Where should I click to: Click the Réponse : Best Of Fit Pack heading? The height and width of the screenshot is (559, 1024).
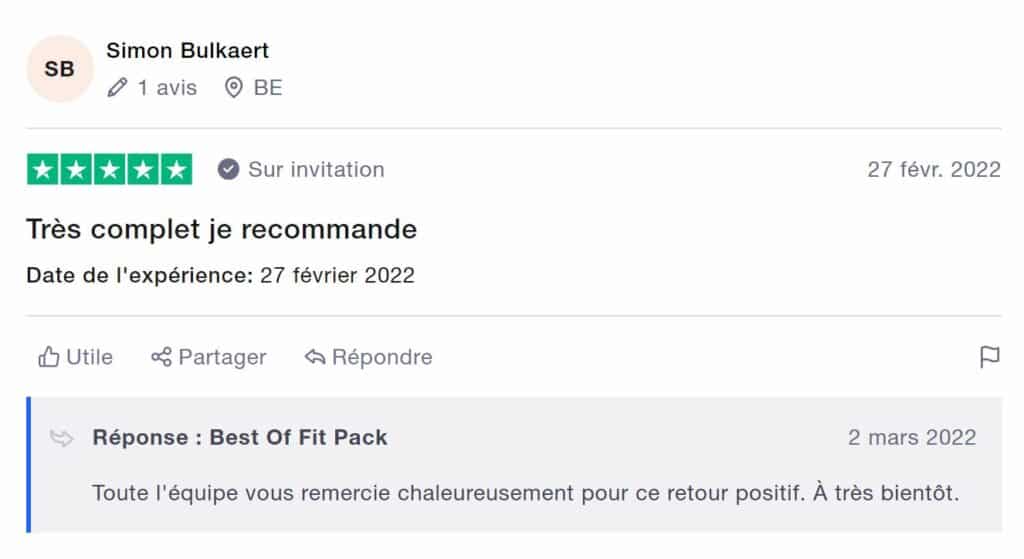240,437
